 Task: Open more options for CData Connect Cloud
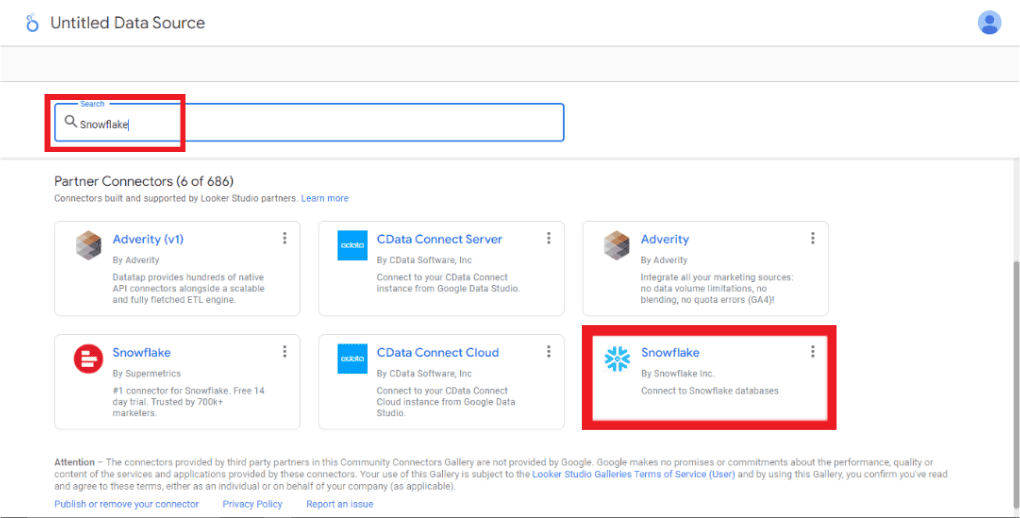tap(548, 351)
